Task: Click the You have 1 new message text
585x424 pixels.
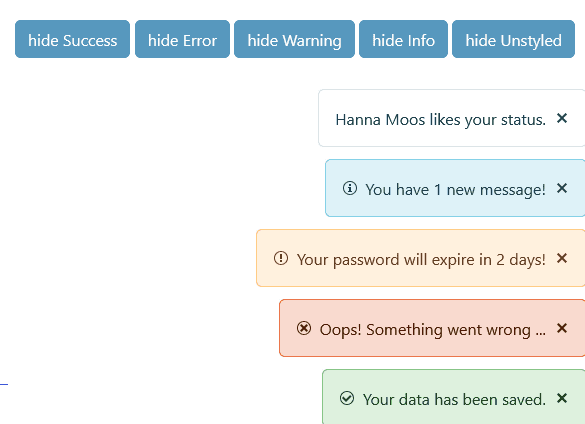Action: 456,190
